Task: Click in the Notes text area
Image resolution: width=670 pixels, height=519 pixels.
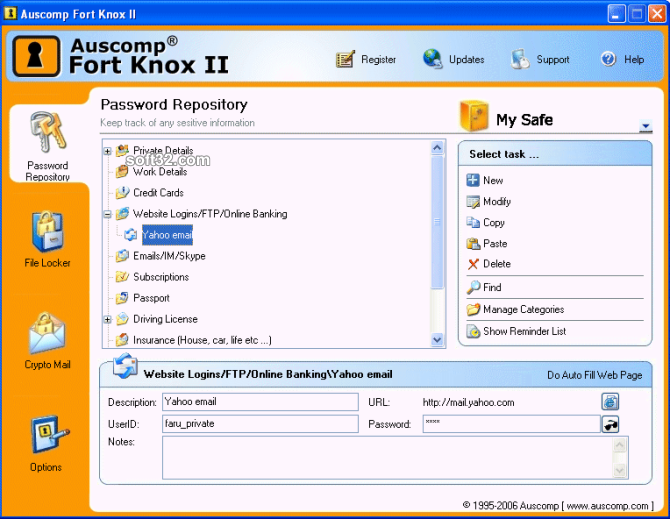Action: pyautogui.click(x=388, y=457)
